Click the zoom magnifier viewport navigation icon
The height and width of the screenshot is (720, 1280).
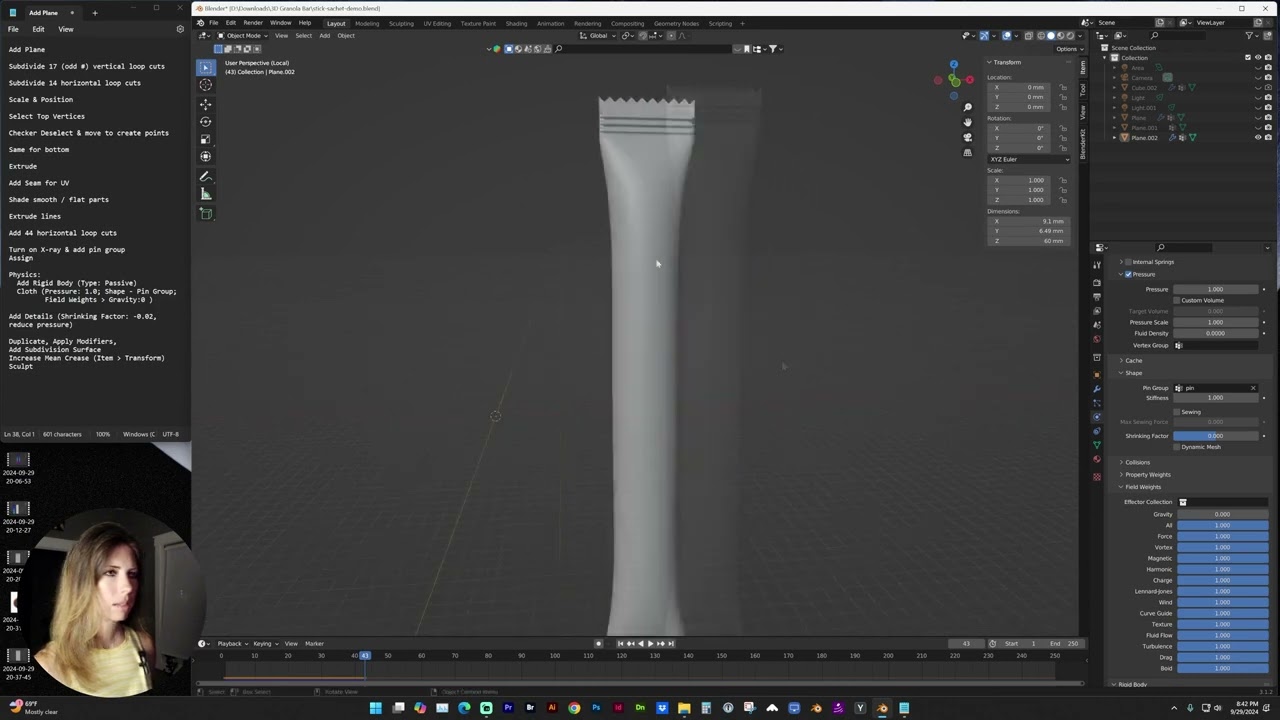coord(967,107)
